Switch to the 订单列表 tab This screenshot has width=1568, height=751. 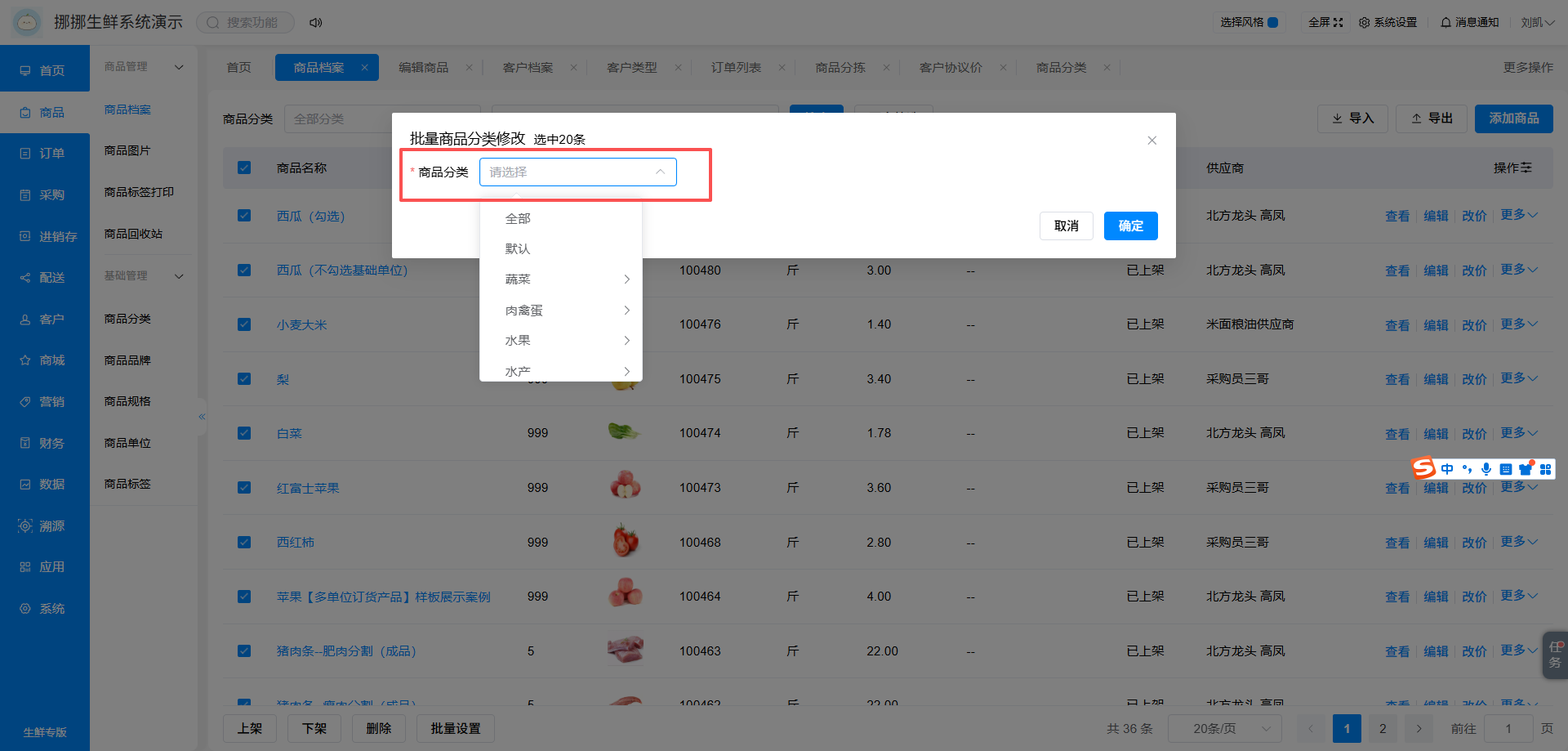pos(736,67)
